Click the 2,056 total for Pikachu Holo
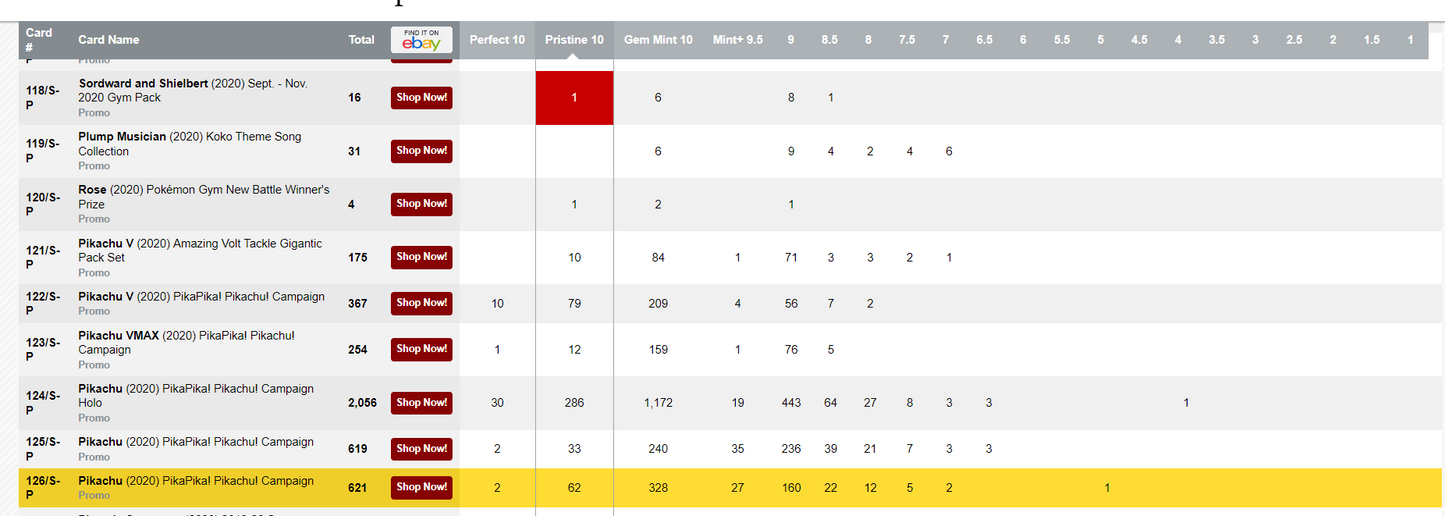Viewport: 1445px width, 516px height. click(x=362, y=403)
